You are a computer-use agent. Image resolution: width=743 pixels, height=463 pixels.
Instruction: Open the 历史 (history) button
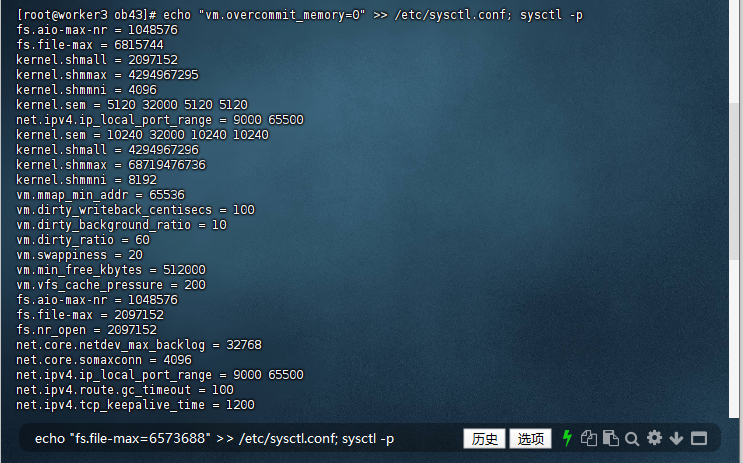click(x=484, y=439)
